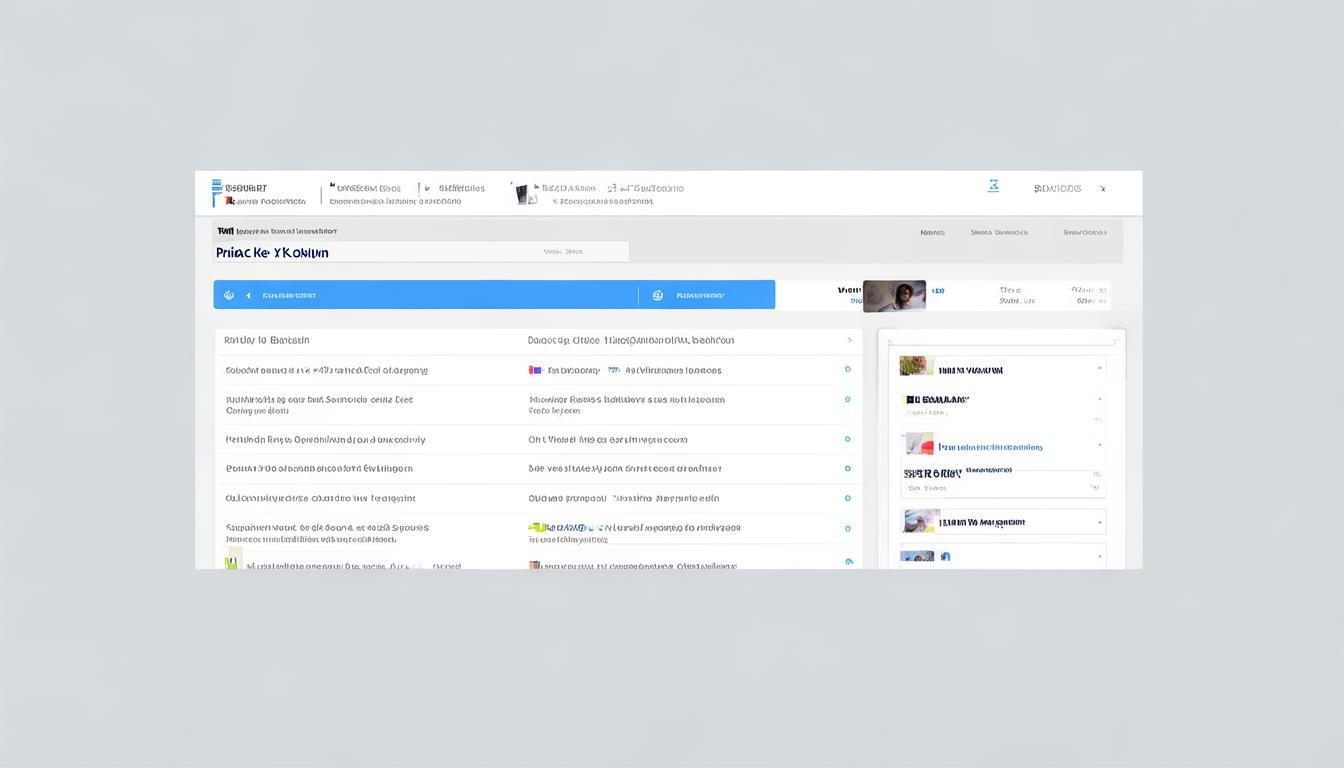Switch to the last tab in the gray bar

pyautogui.click(x=1084, y=232)
